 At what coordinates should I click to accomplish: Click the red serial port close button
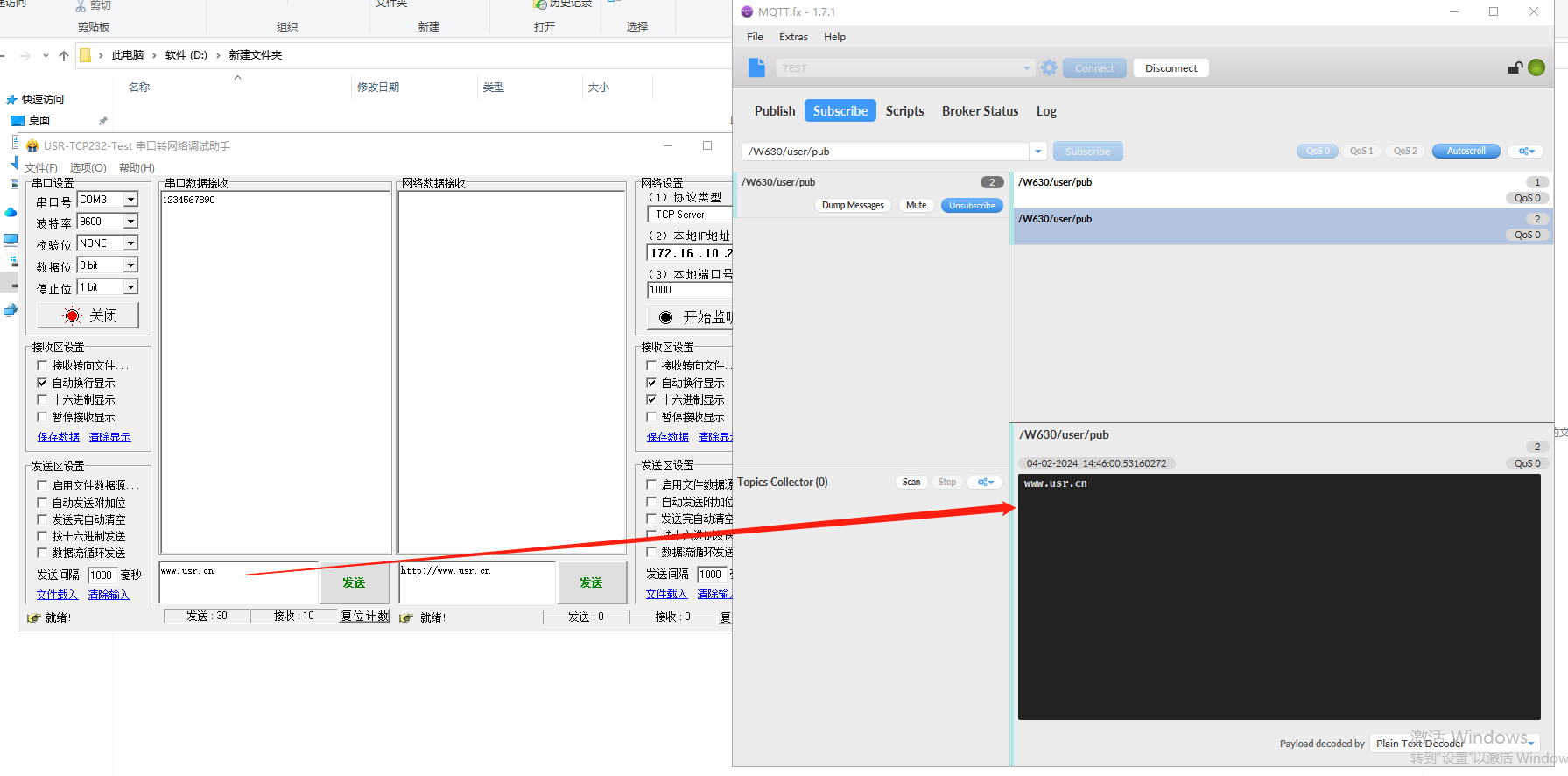point(88,315)
